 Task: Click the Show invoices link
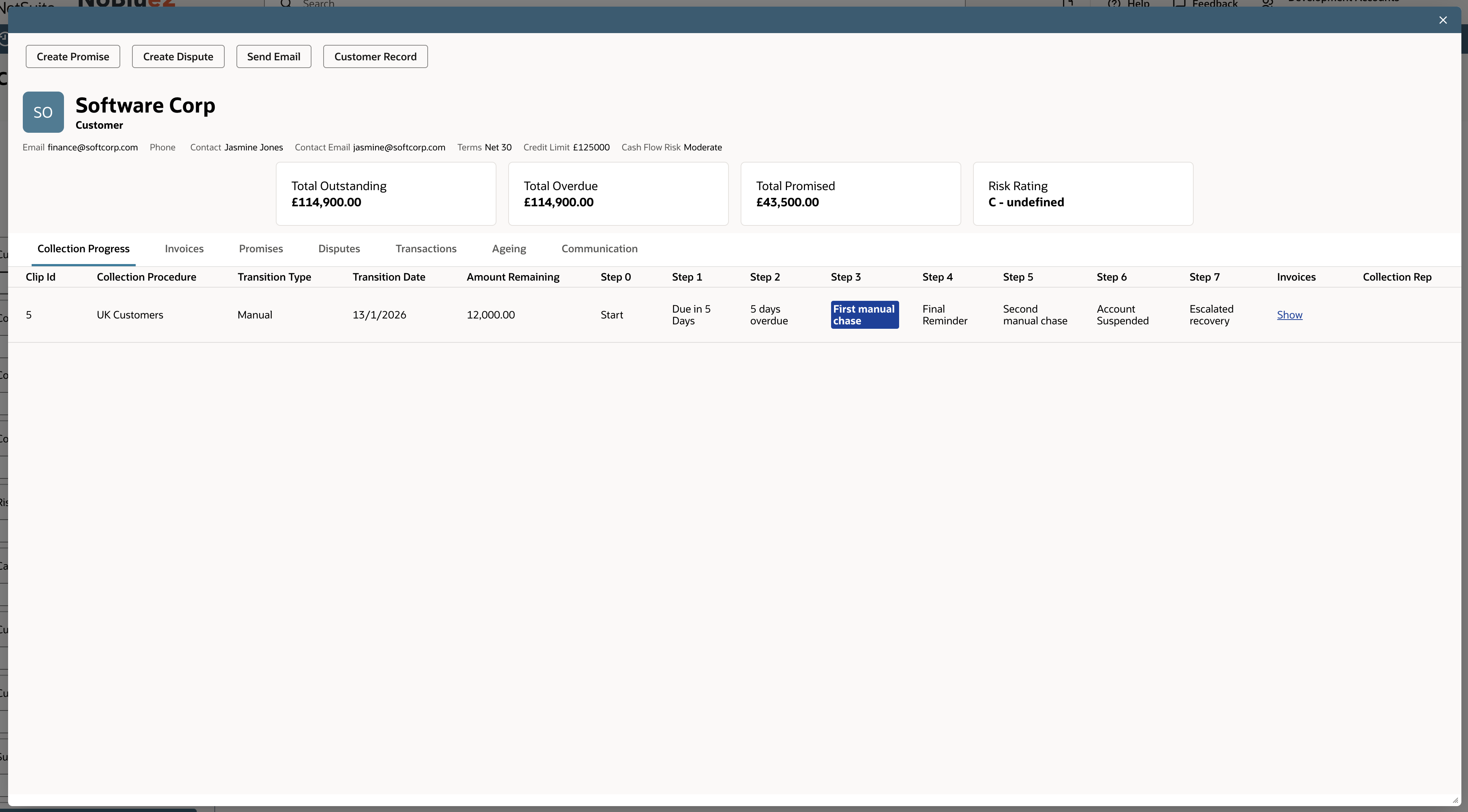(1290, 314)
